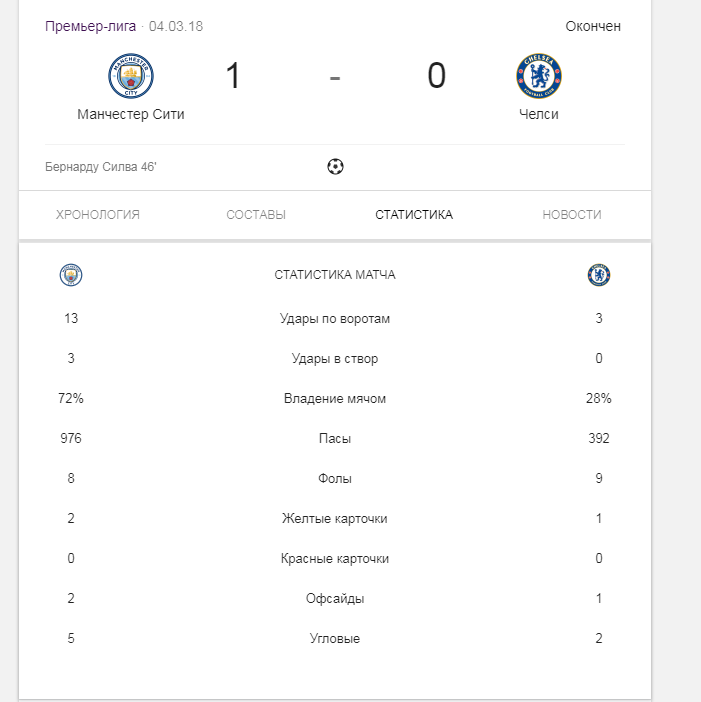Image resolution: width=701 pixels, height=702 pixels.
Task: Open the Хронология tab
Action: [x=98, y=215]
